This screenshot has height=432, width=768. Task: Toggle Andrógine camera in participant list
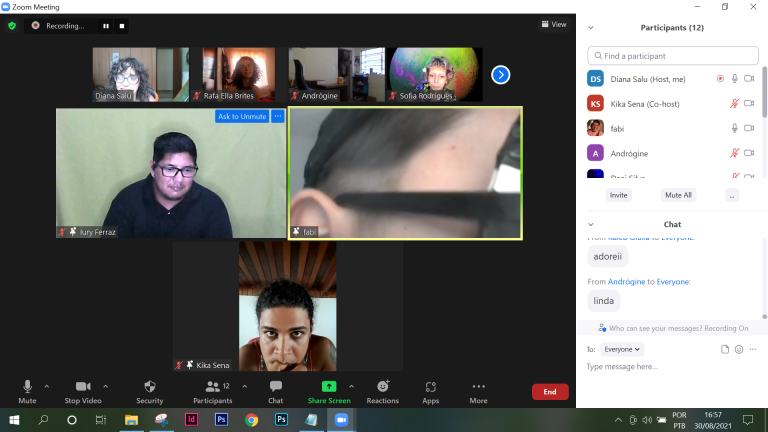click(x=749, y=153)
